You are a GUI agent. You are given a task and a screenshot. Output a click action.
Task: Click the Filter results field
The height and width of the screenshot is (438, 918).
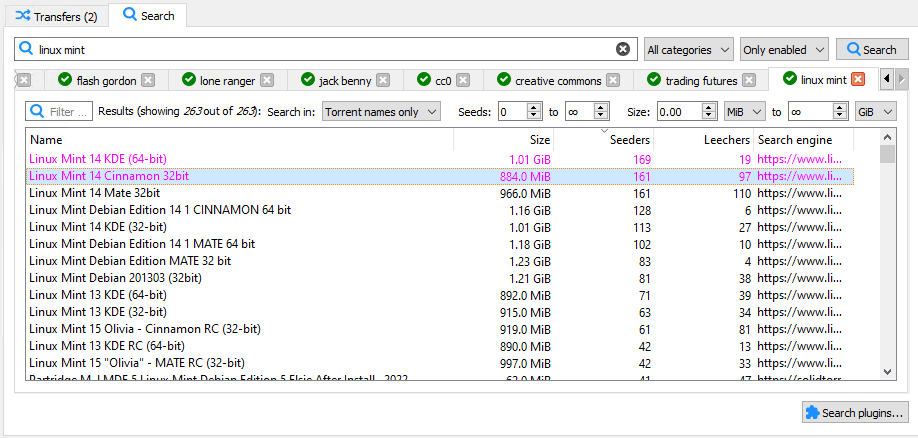click(59, 111)
